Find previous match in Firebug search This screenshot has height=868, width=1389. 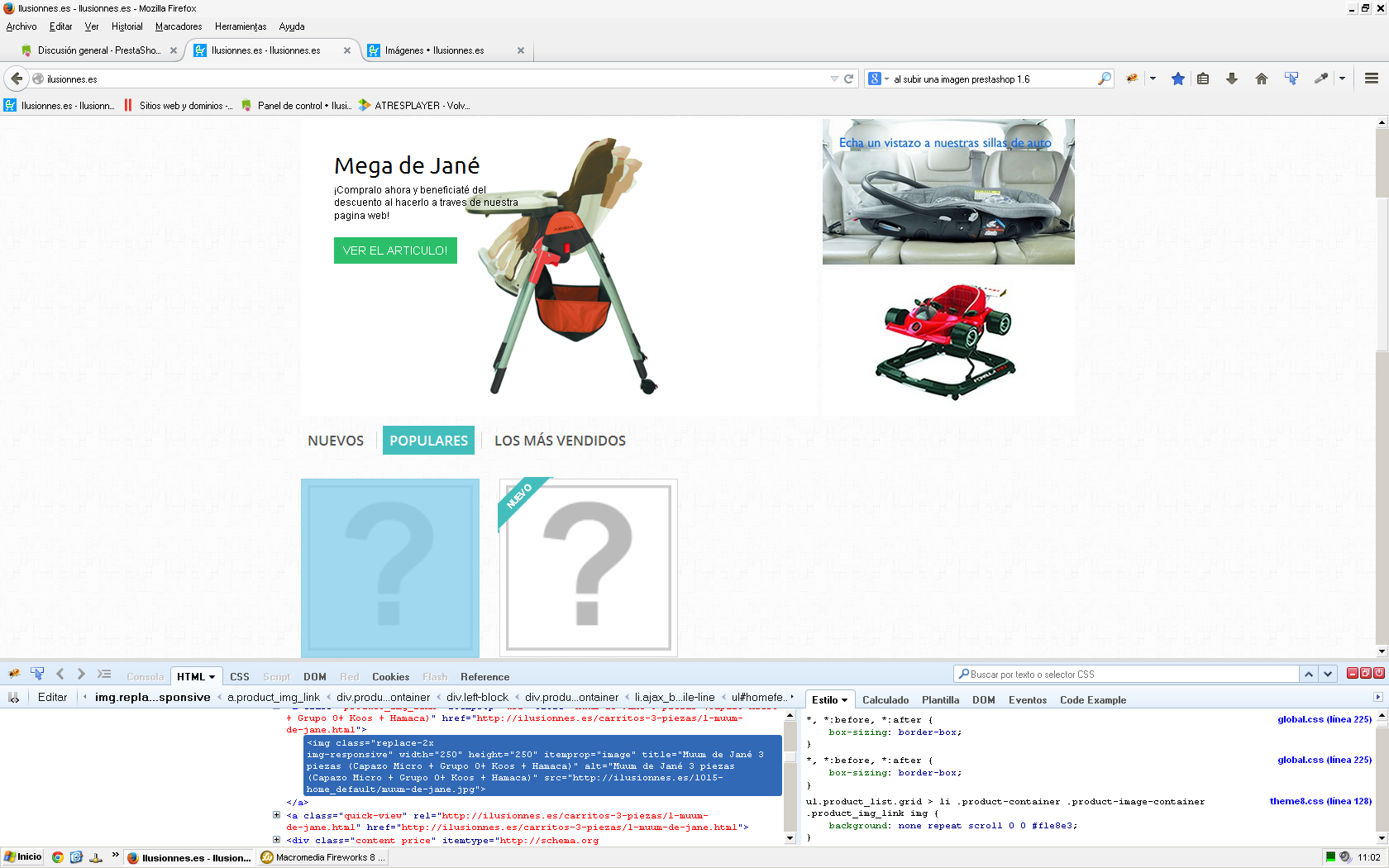click(1309, 675)
